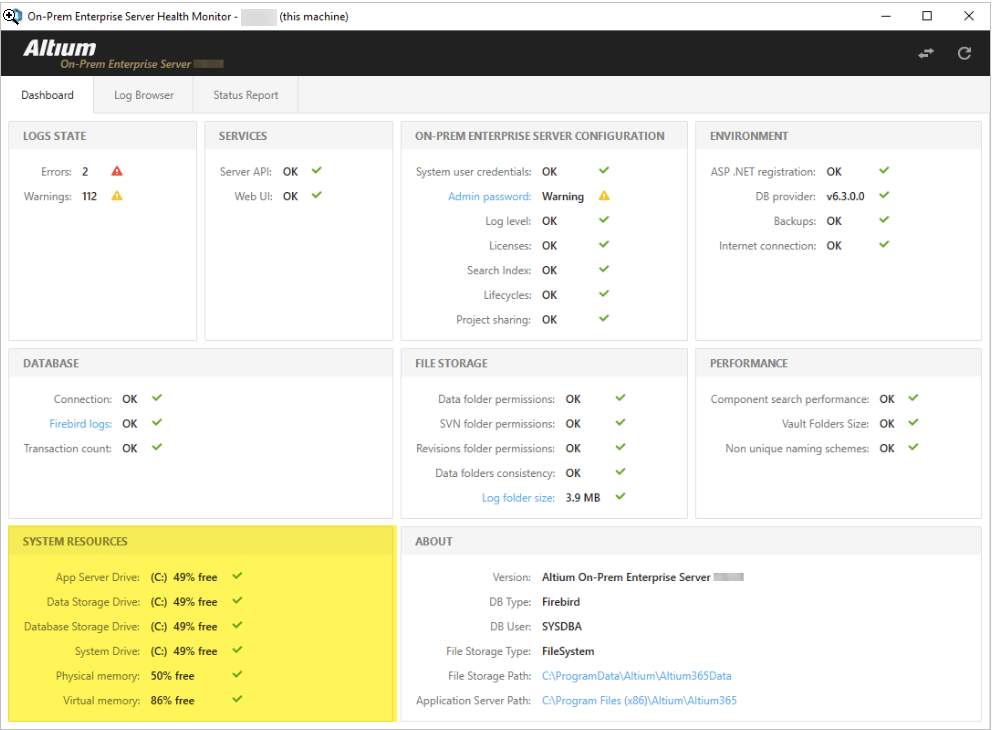The height and width of the screenshot is (730, 993).
Task: Click the Altium On-Prem Enterprise Server version text
Action: pyautogui.click(x=626, y=577)
